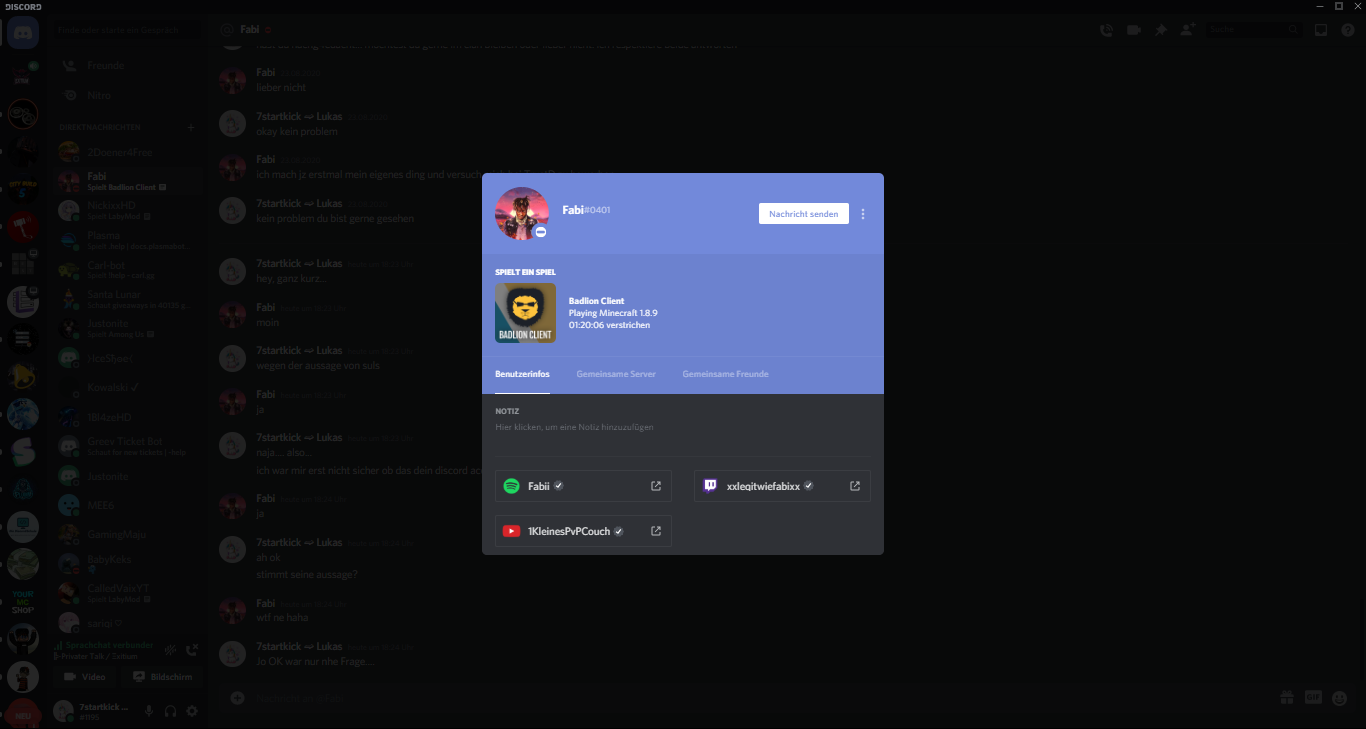Open the Freunde friends list
Viewport: 1366px width, 729px height.
[x=130, y=66]
